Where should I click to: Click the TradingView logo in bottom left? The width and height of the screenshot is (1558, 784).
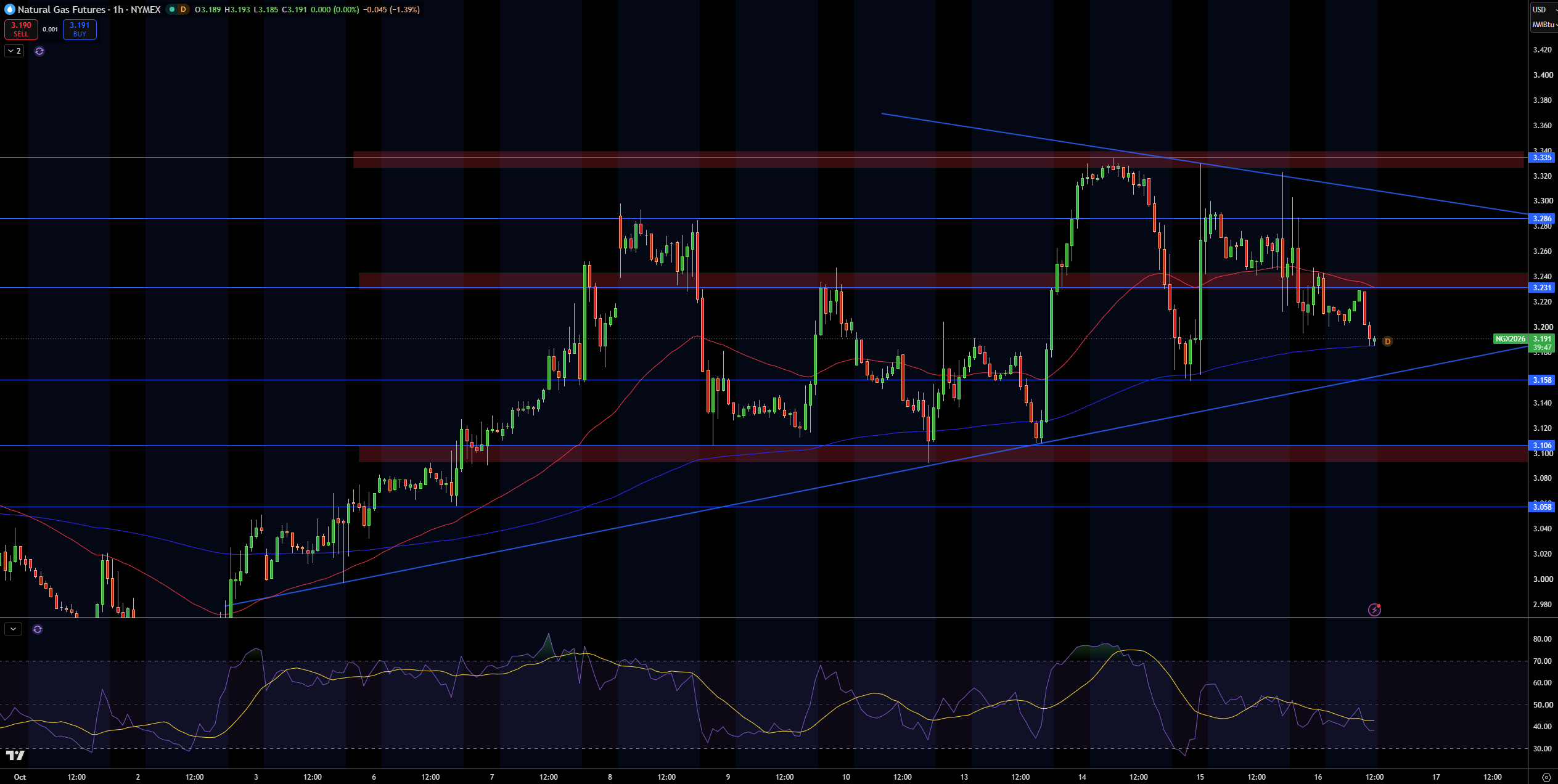(15, 755)
